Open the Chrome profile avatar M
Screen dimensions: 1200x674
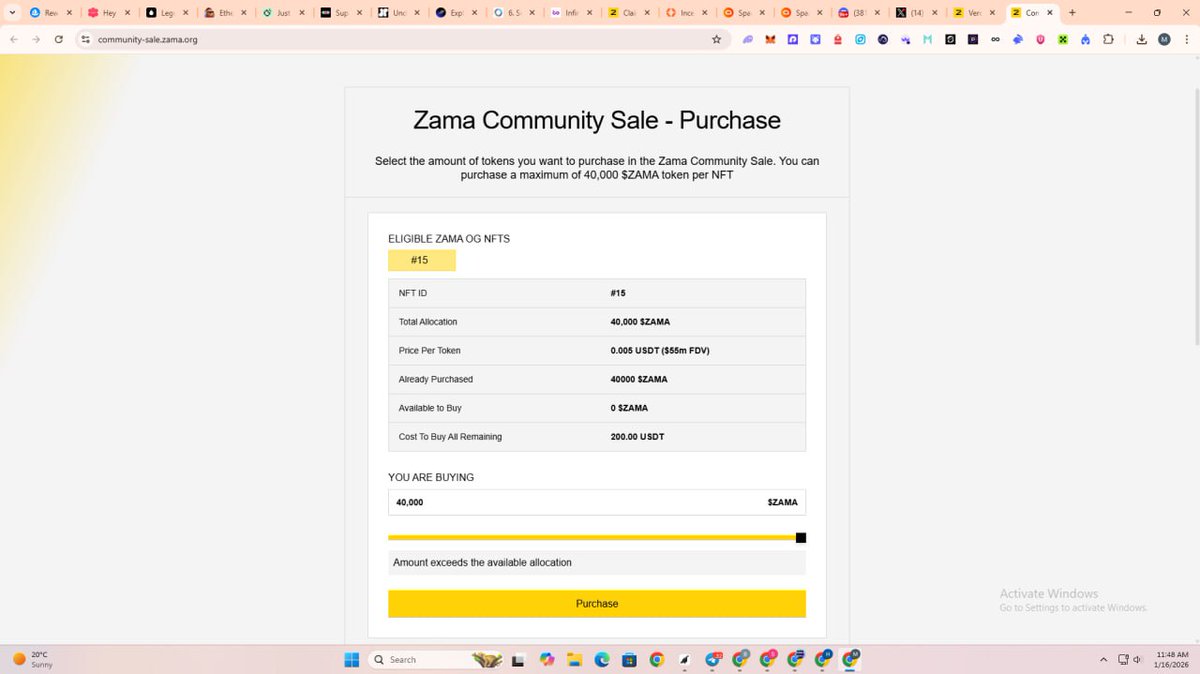click(x=1164, y=39)
